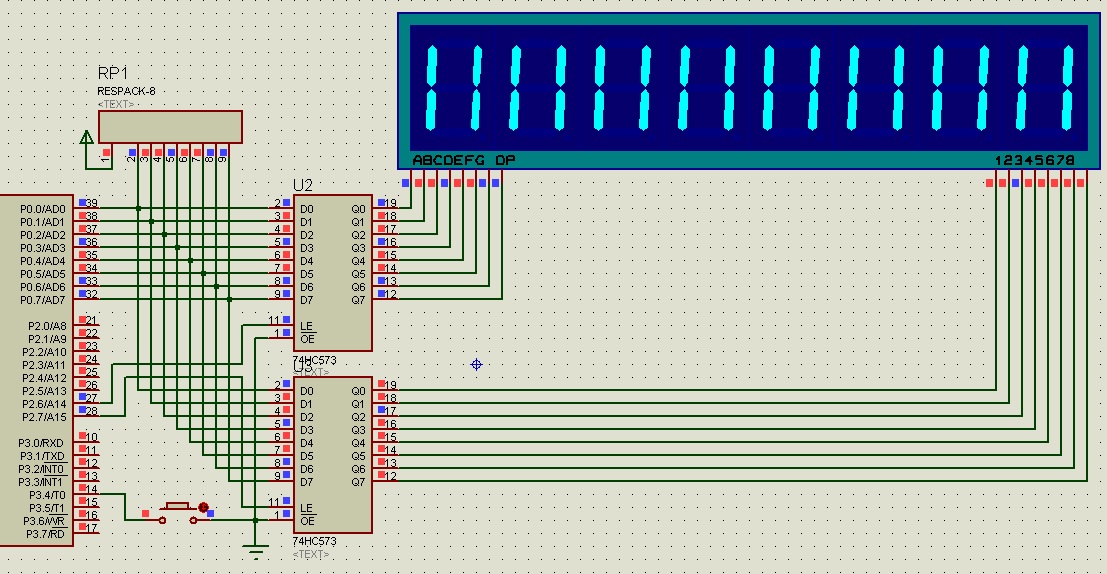1107x574 pixels.
Task: Click the blue state square on RP1 pin 9
Action: pos(223,152)
